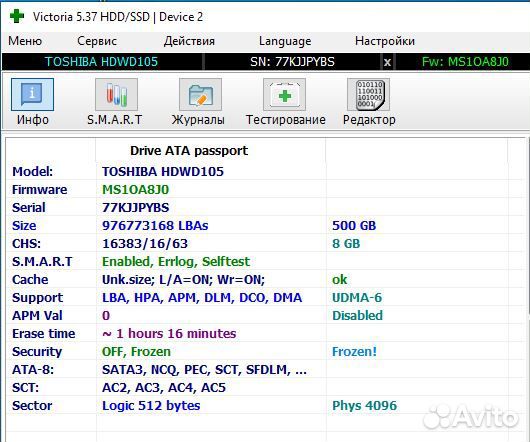Click the Drive ATA passport header
530x442 pixels.
[189, 151]
